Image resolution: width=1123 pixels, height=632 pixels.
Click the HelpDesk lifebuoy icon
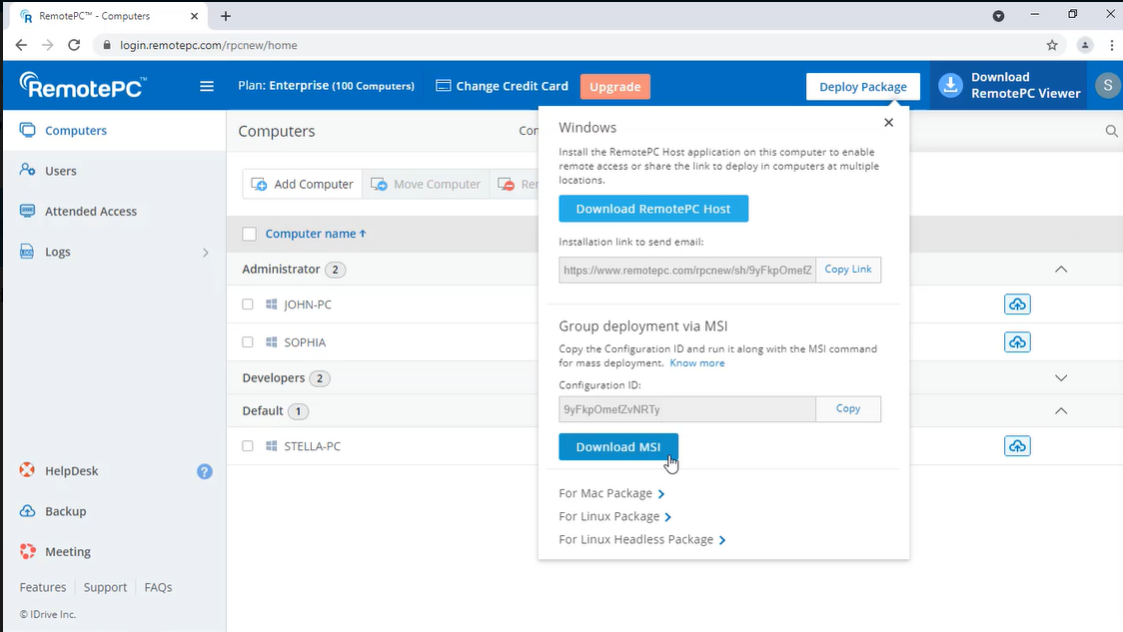click(27, 470)
